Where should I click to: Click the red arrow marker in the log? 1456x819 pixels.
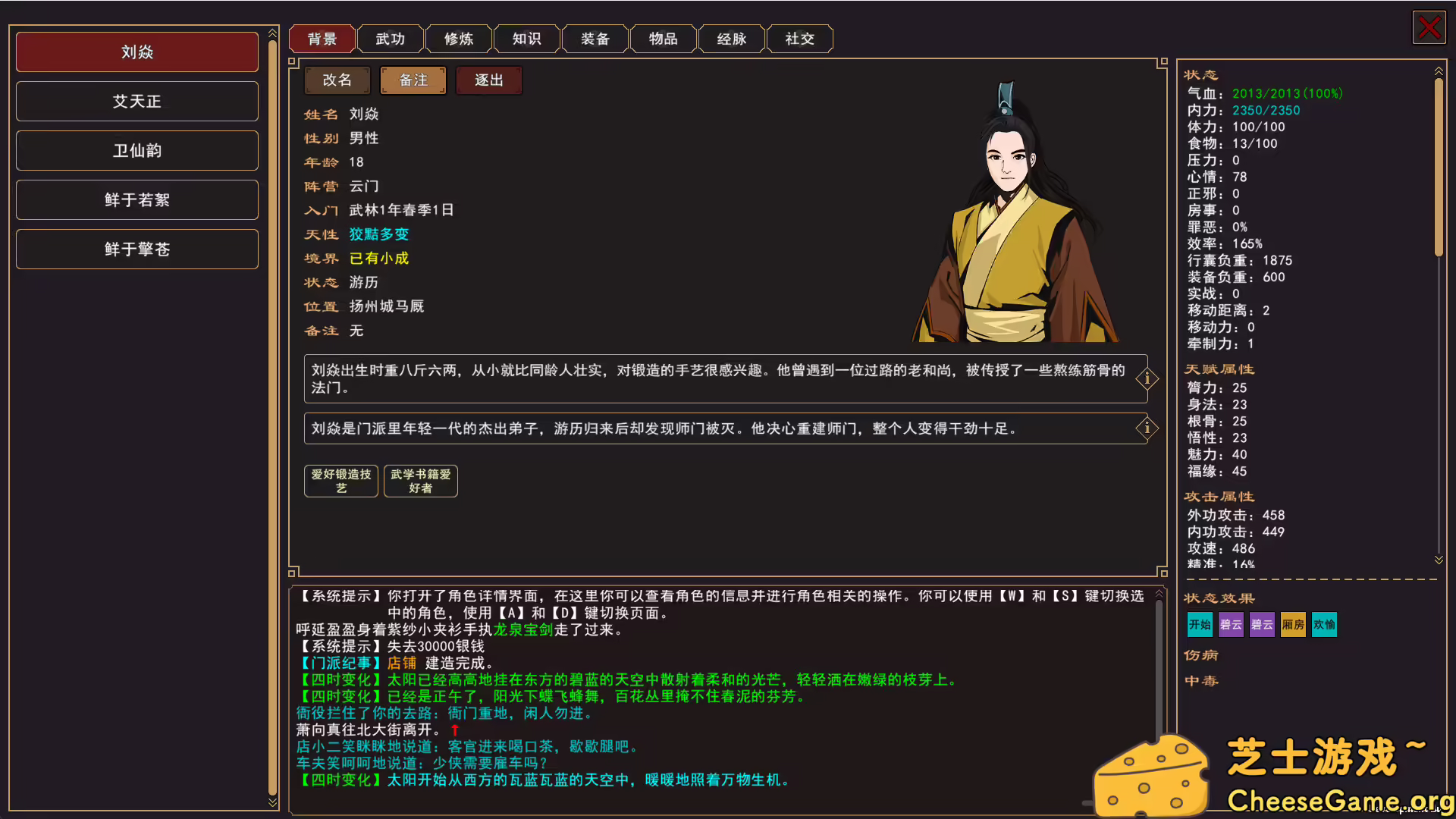point(455,730)
